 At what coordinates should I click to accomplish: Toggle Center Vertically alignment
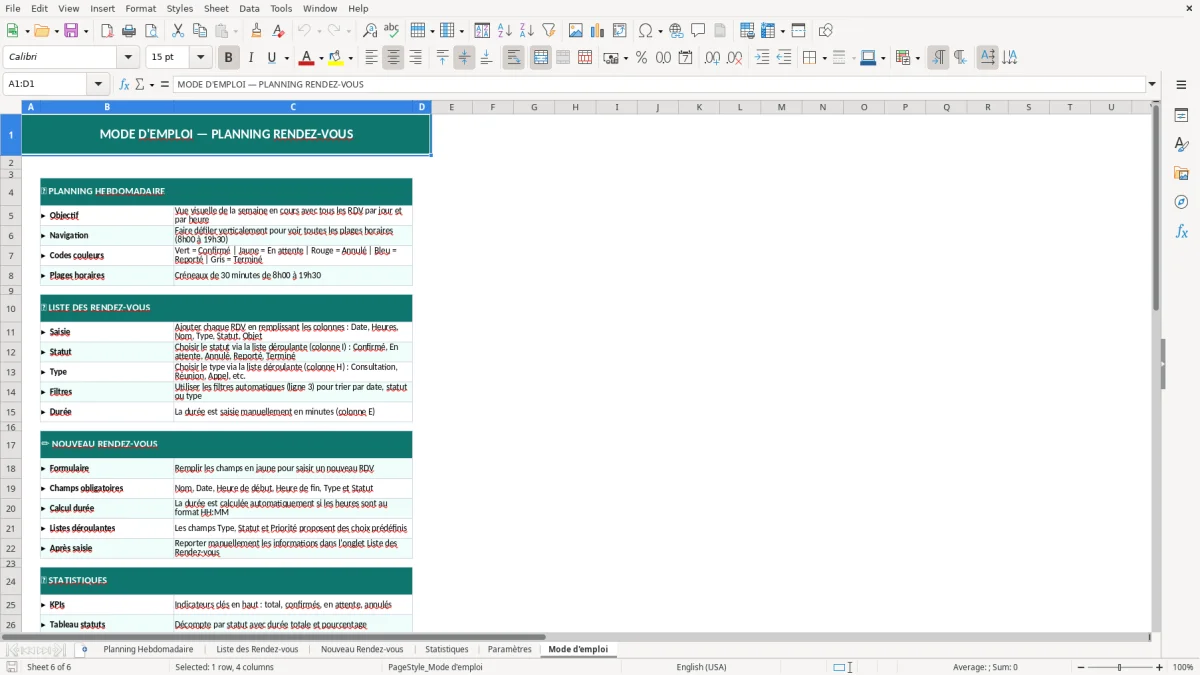[x=464, y=58]
